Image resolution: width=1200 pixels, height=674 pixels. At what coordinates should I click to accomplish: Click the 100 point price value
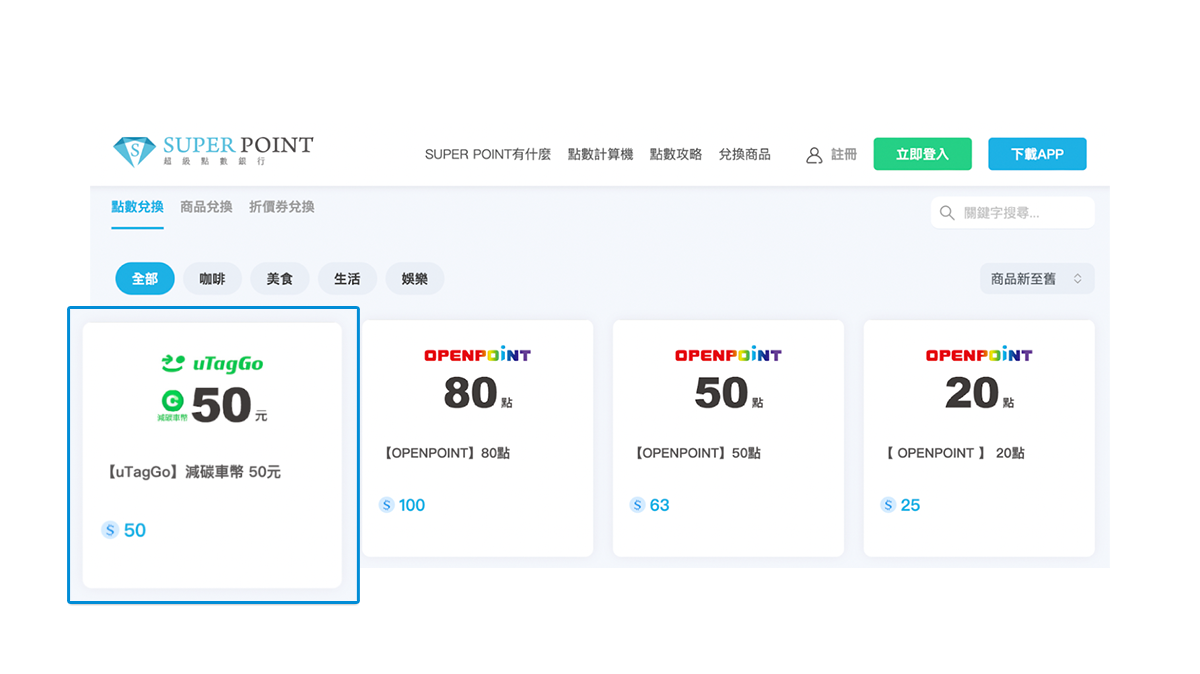click(412, 505)
